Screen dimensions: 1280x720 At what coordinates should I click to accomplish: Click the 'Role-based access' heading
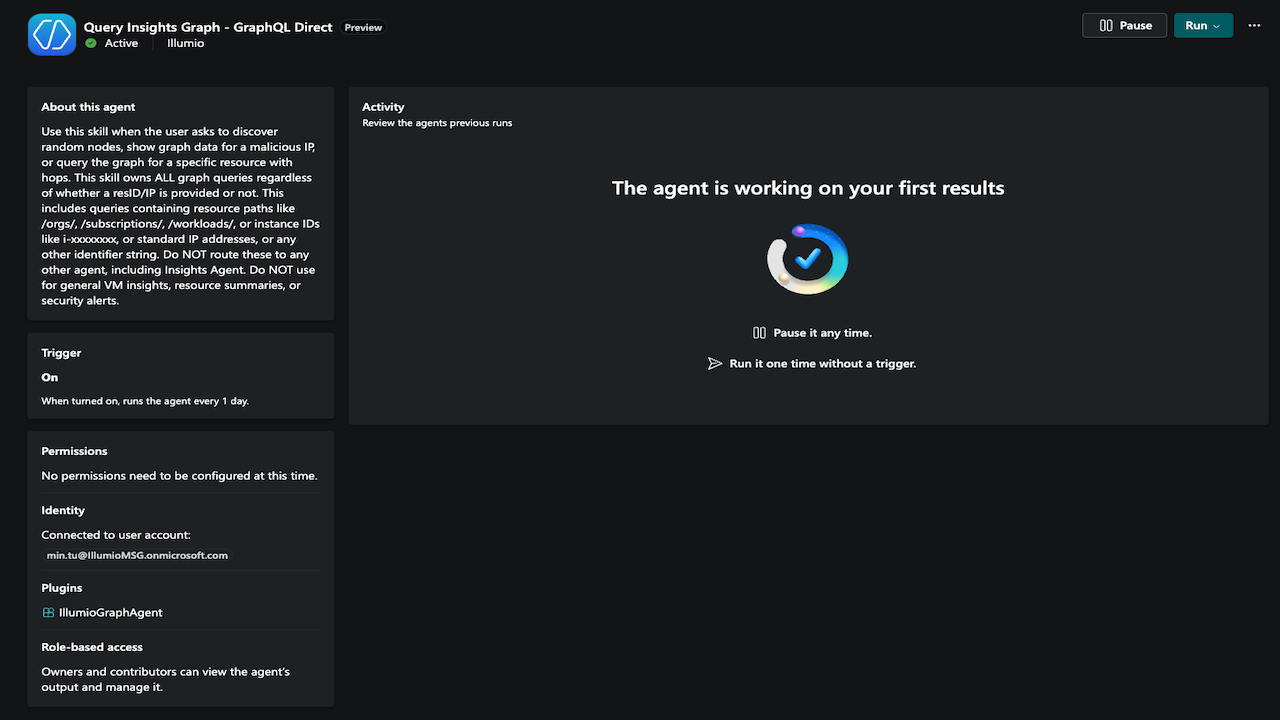[92, 647]
